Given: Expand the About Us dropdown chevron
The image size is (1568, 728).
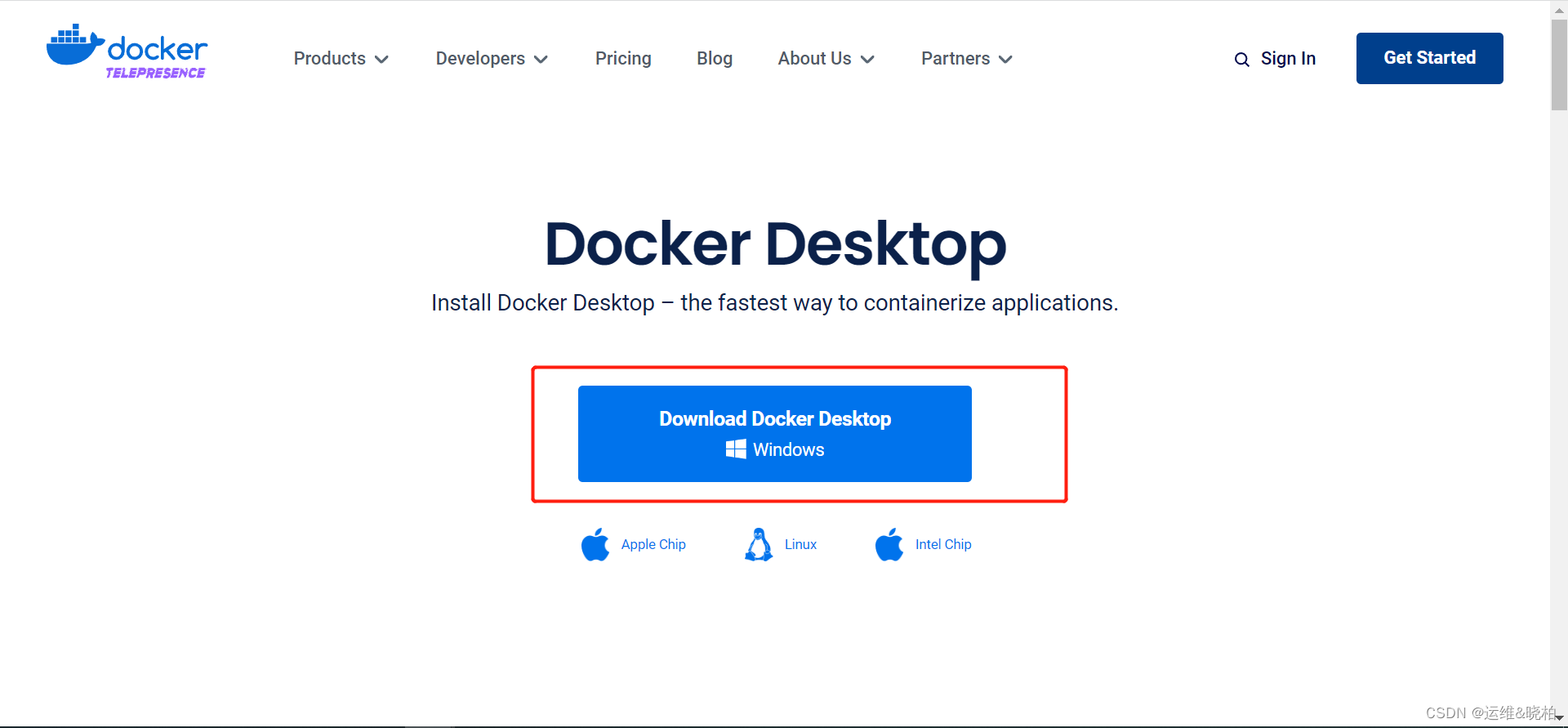Looking at the screenshot, I should [x=867, y=60].
